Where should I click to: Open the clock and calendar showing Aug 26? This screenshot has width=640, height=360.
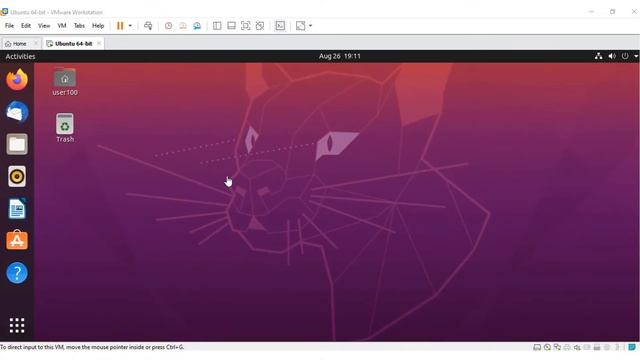pyautogui.click(x=340, y=56)
